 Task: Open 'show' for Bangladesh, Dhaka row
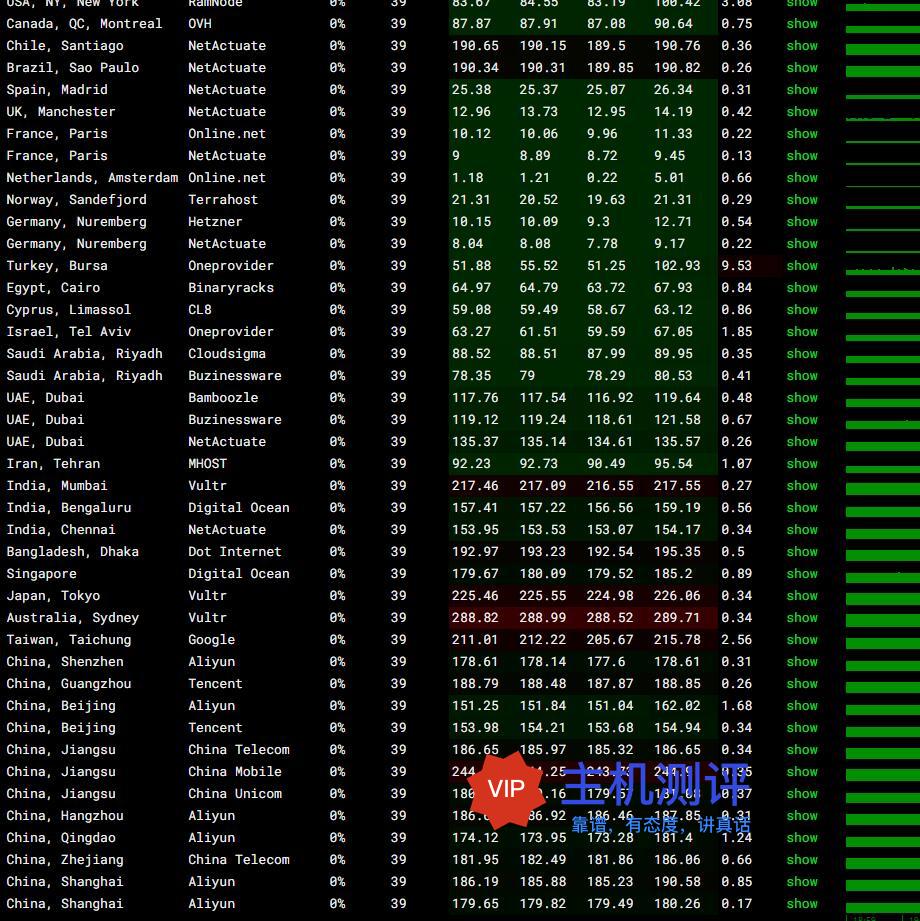802,552
